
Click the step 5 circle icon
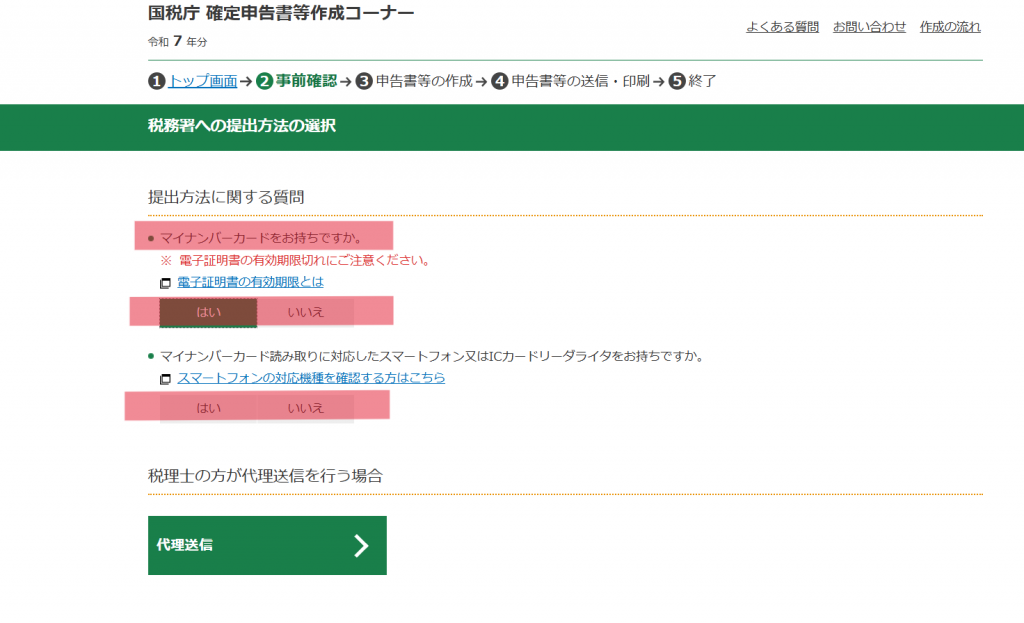pyautogui.click(x=677, y=81)
